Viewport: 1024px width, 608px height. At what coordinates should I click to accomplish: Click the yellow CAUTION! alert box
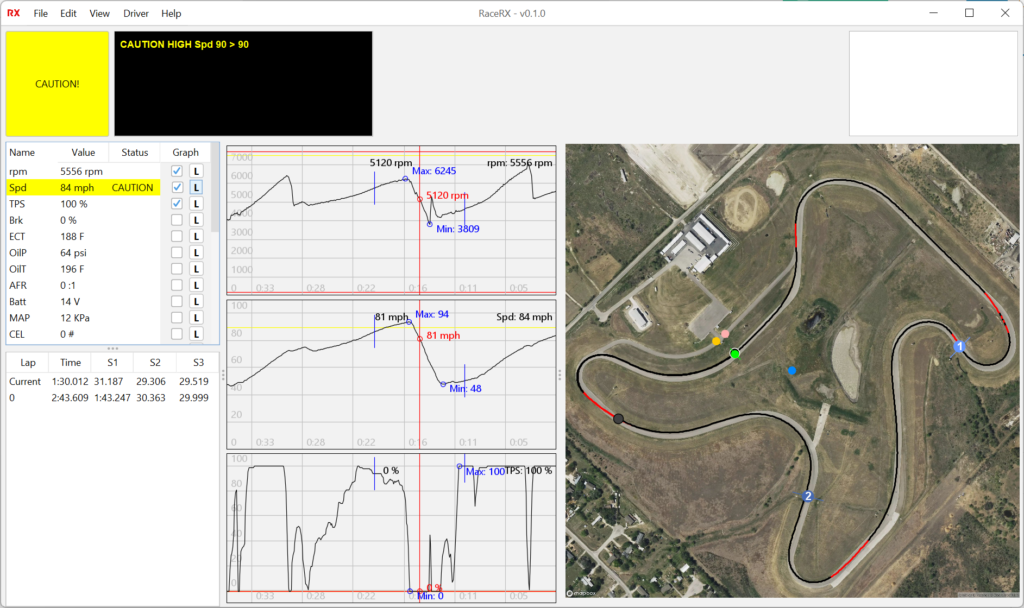coord(57,84)
